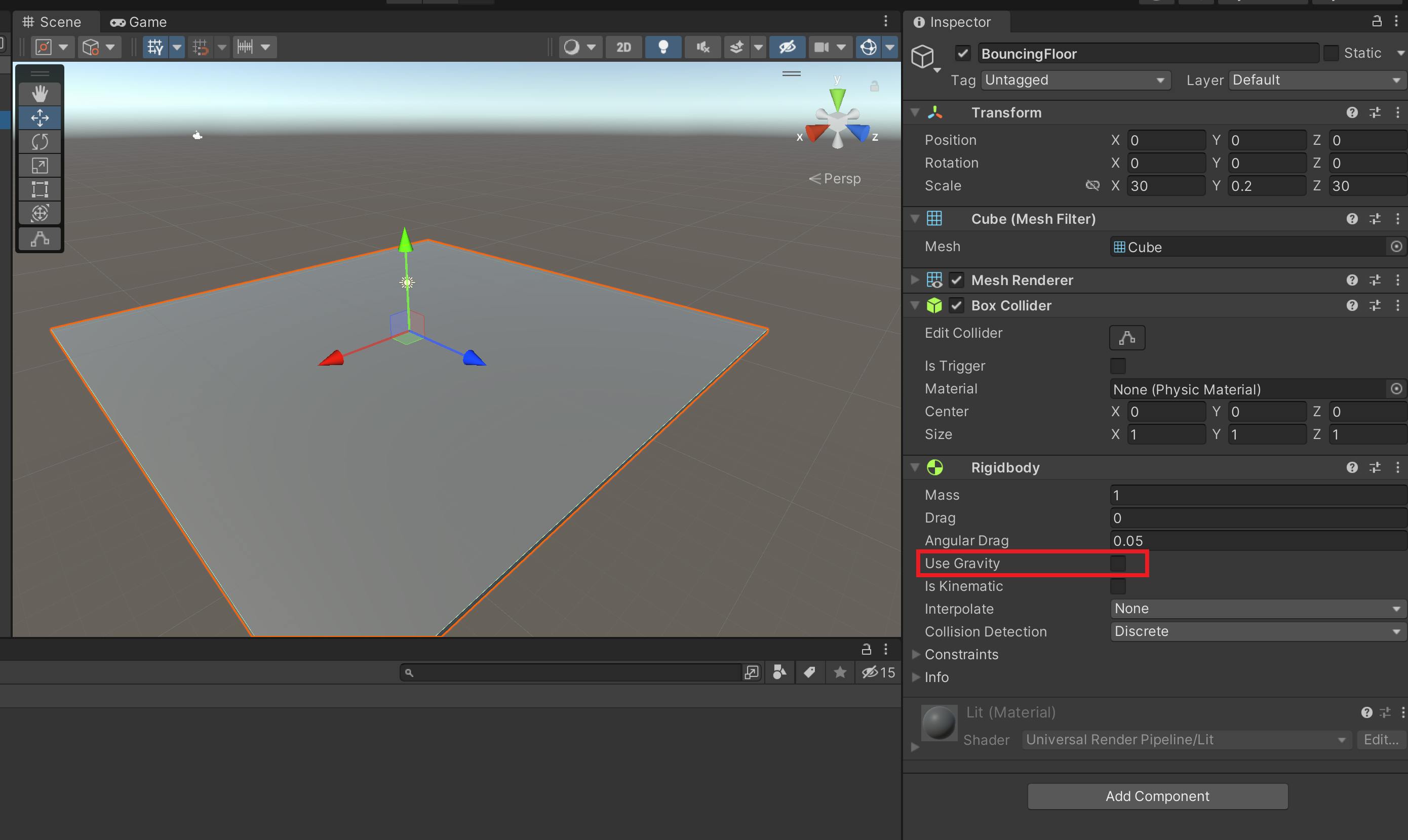Click the Edit Collider button
This screenshot has height=840, width=1408.
pos(1126,338)
